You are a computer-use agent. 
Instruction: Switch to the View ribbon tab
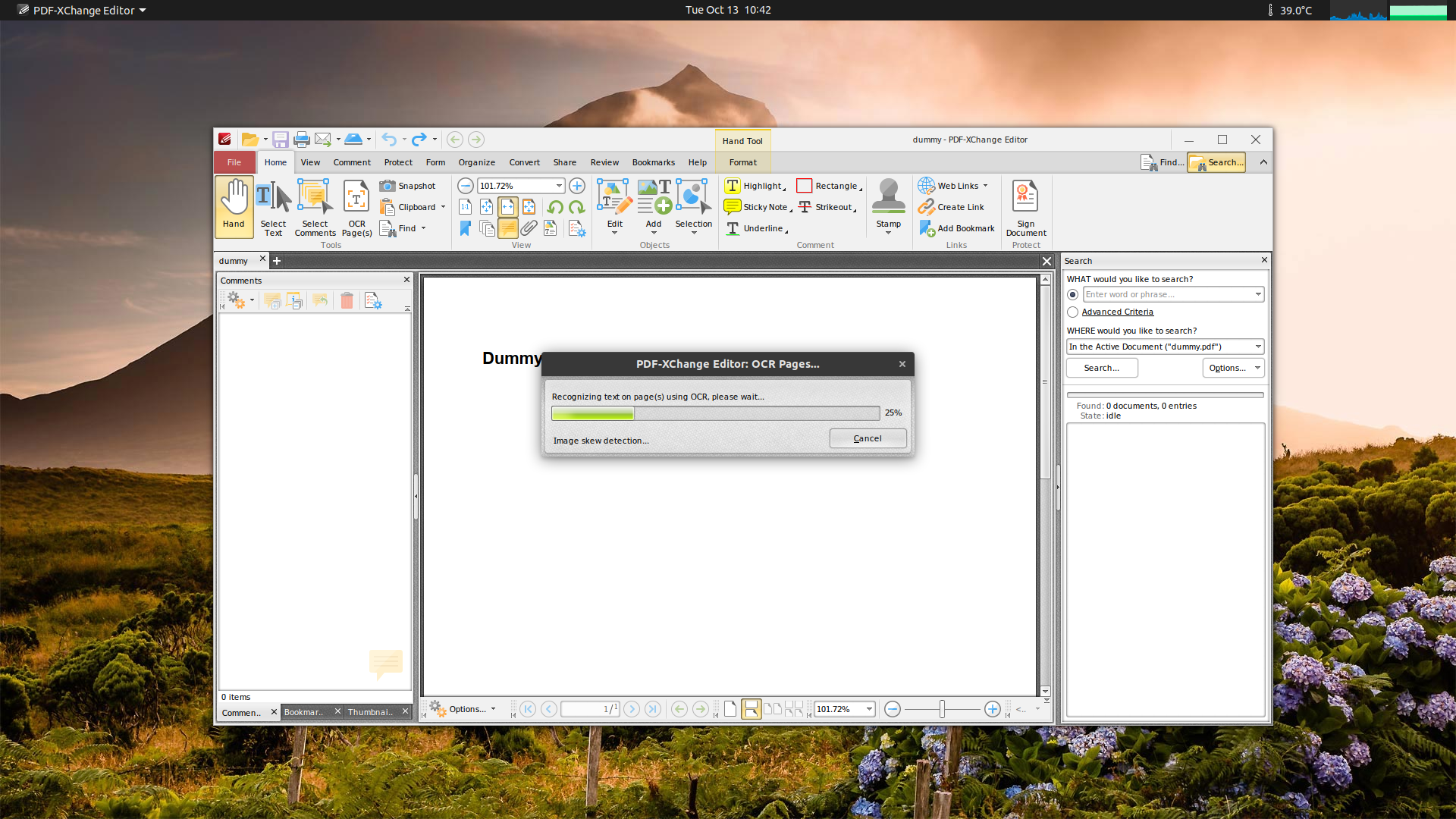pyautogui.click(x=310, y=162)
